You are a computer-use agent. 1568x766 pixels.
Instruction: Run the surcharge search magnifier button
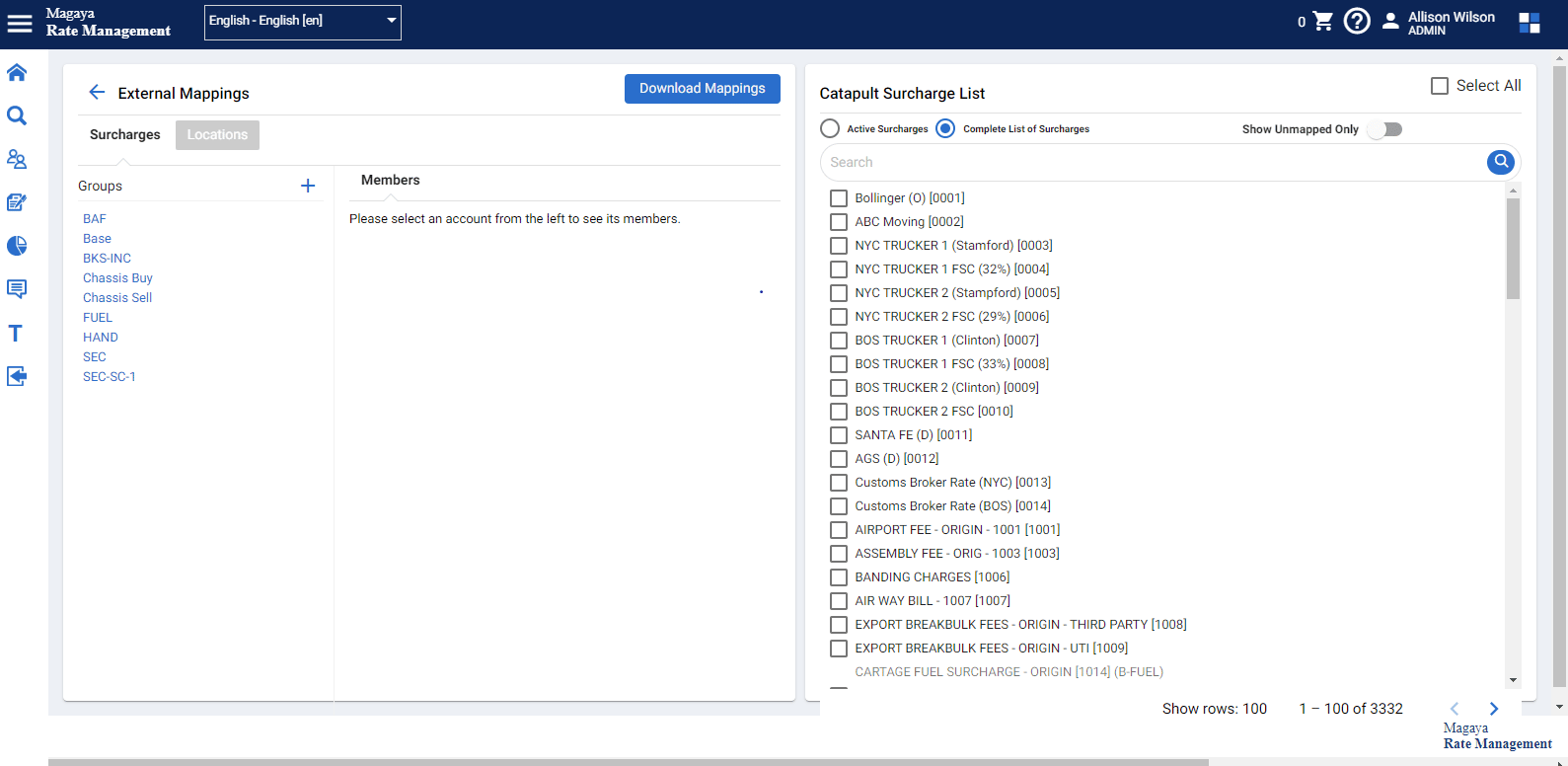[1500, 162]
